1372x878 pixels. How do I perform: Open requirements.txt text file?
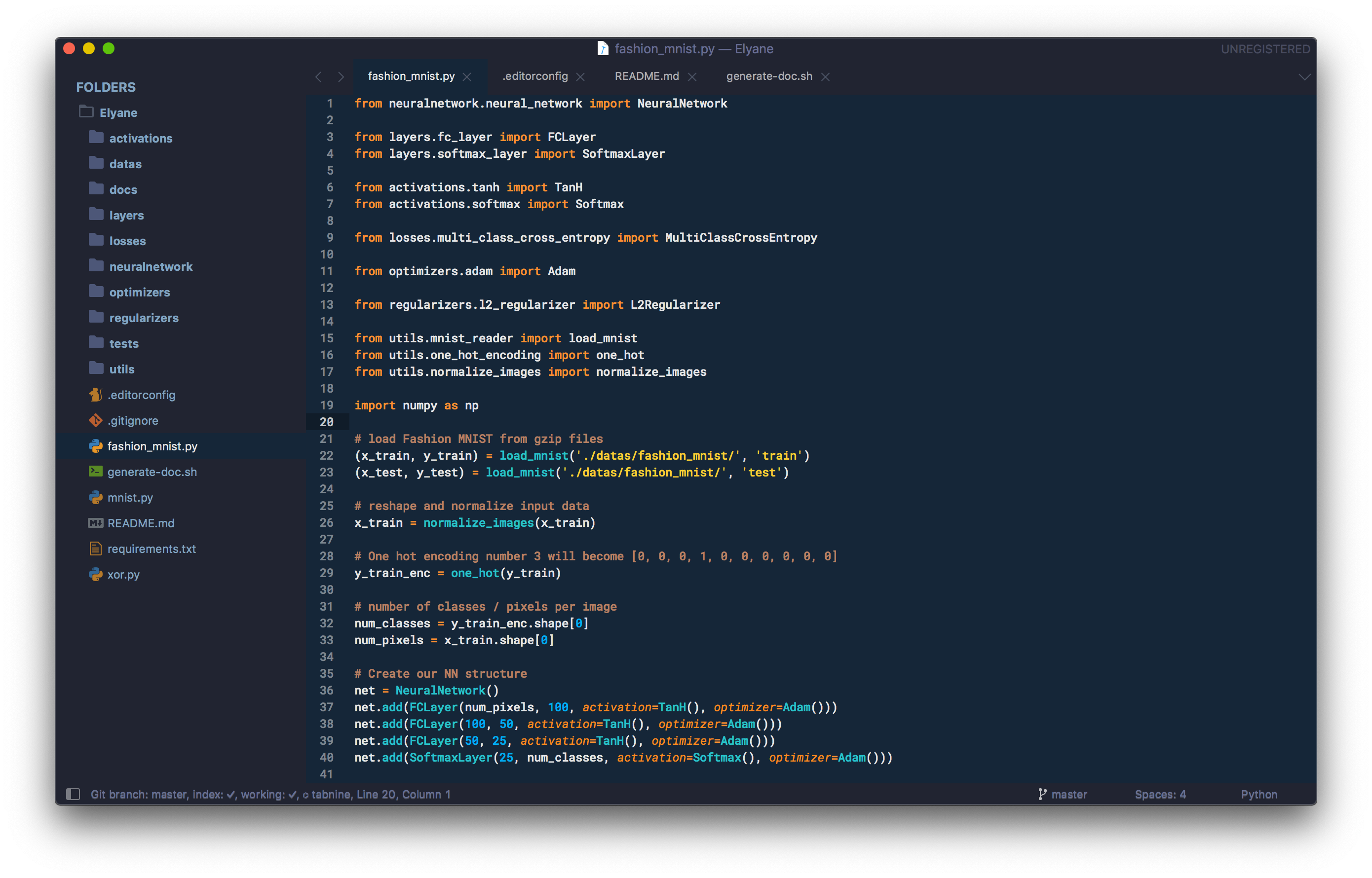click(x=151, y=549)
